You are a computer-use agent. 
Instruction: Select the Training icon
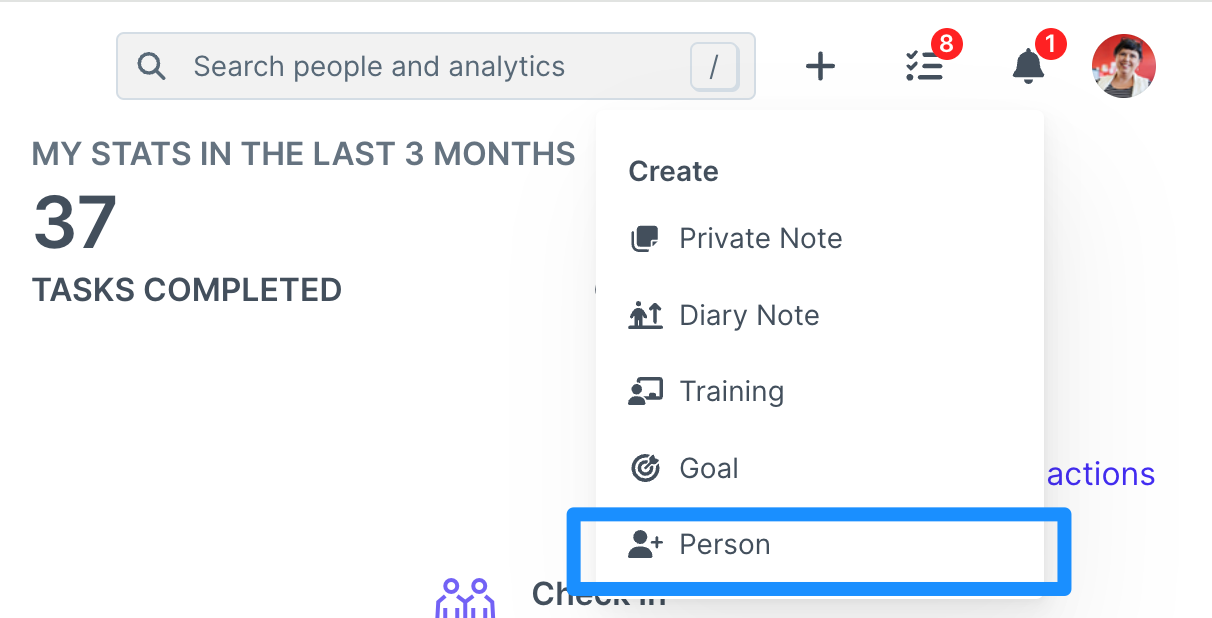646,391
